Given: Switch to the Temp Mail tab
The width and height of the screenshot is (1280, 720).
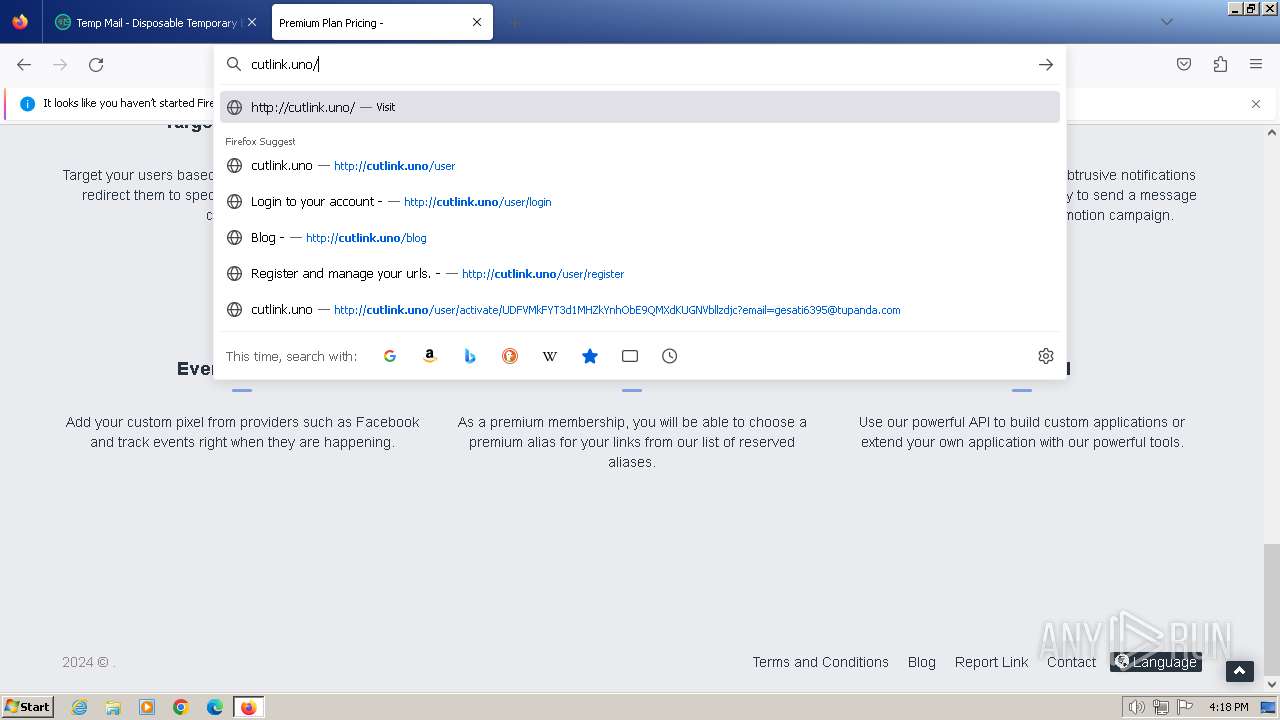Looking at the screenshot, I should point(156,22).
